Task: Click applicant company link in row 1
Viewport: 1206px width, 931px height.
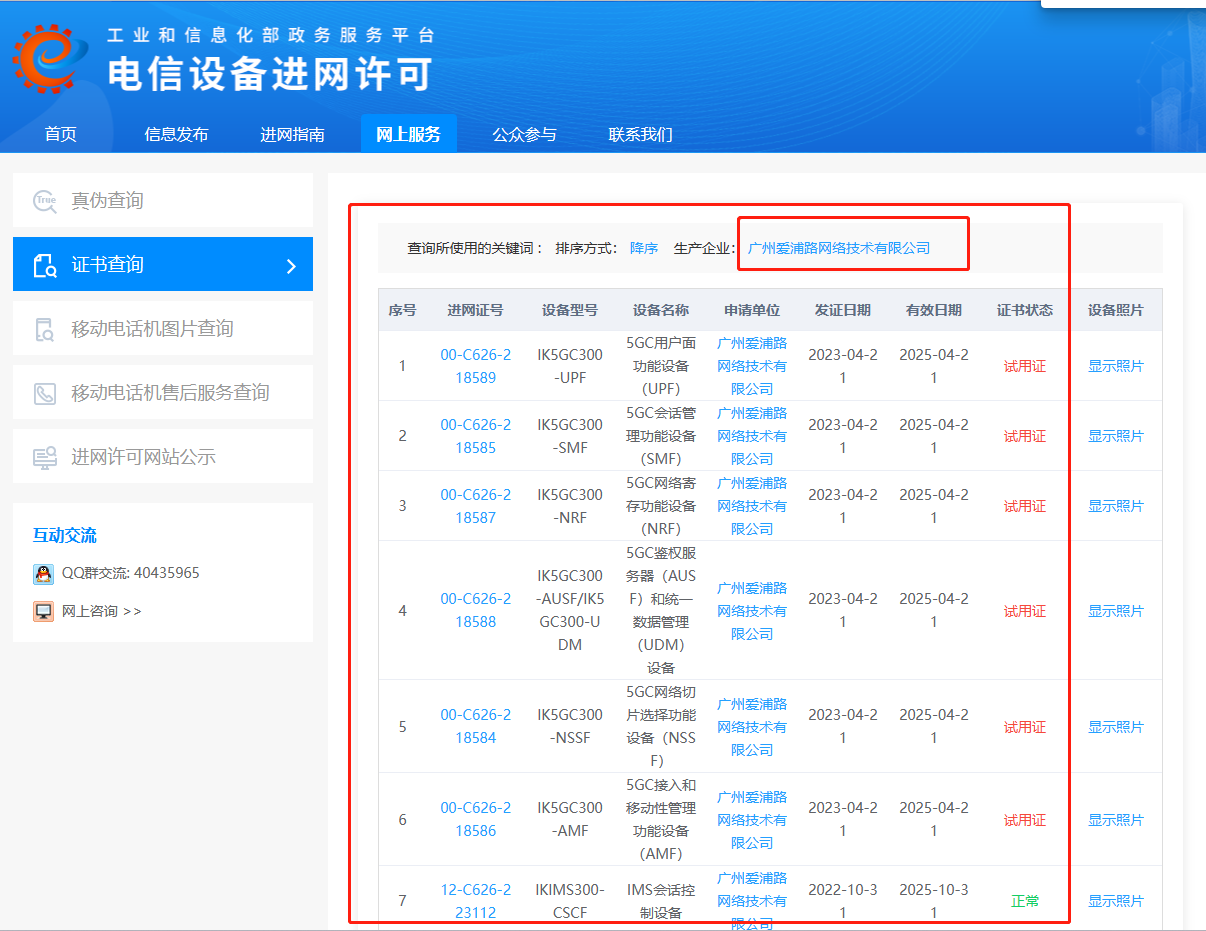Action: pos(752,366)
